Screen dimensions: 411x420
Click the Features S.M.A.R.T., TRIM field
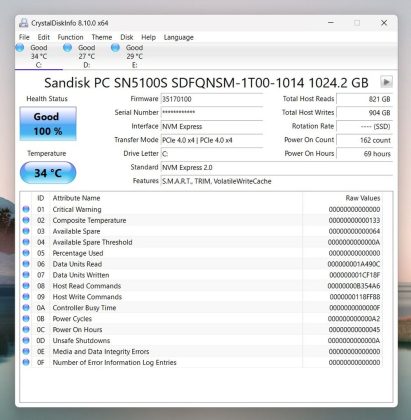[277, 181]
